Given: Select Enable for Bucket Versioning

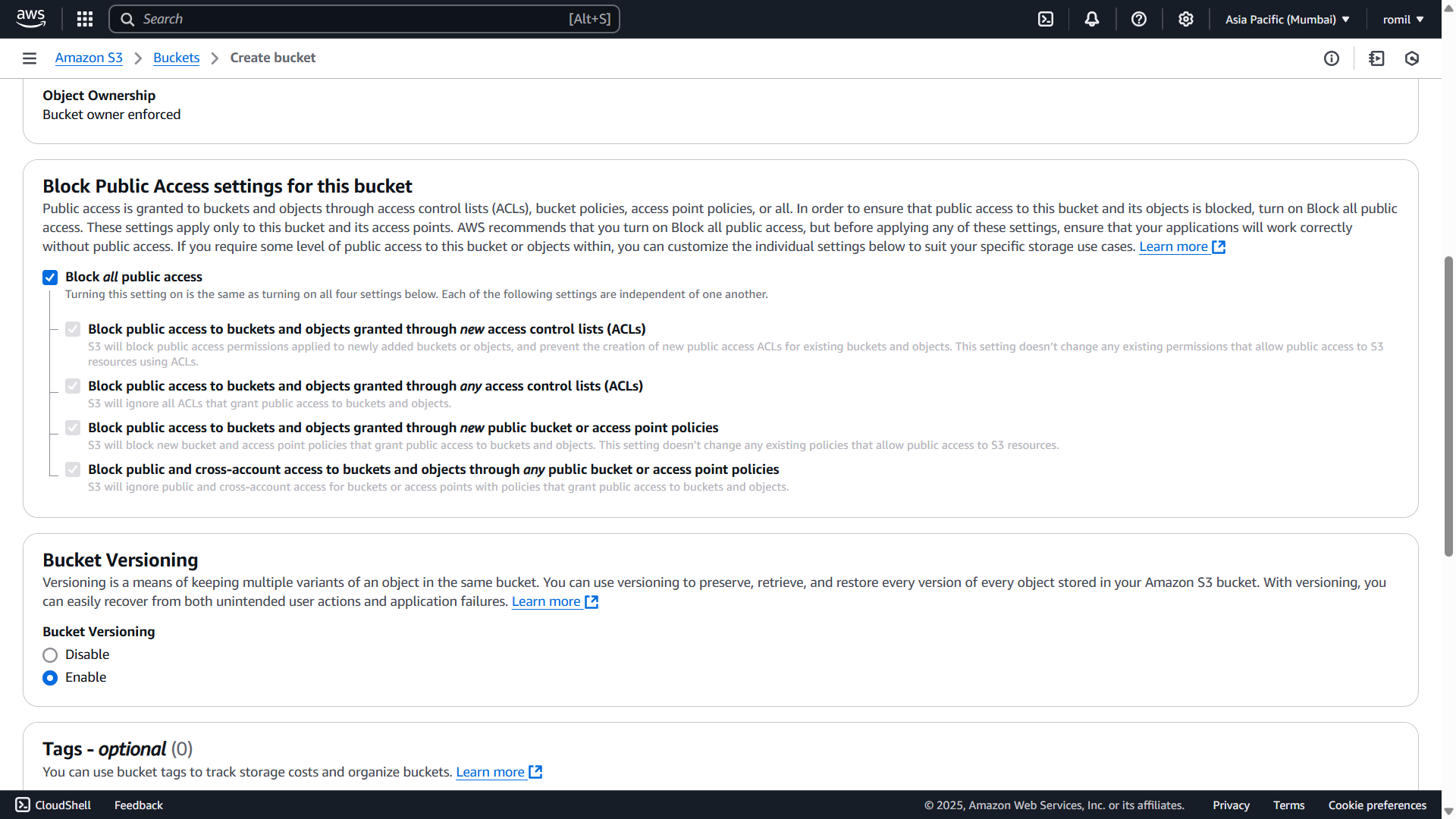Looking at the screenshot, I should point(50,678).
